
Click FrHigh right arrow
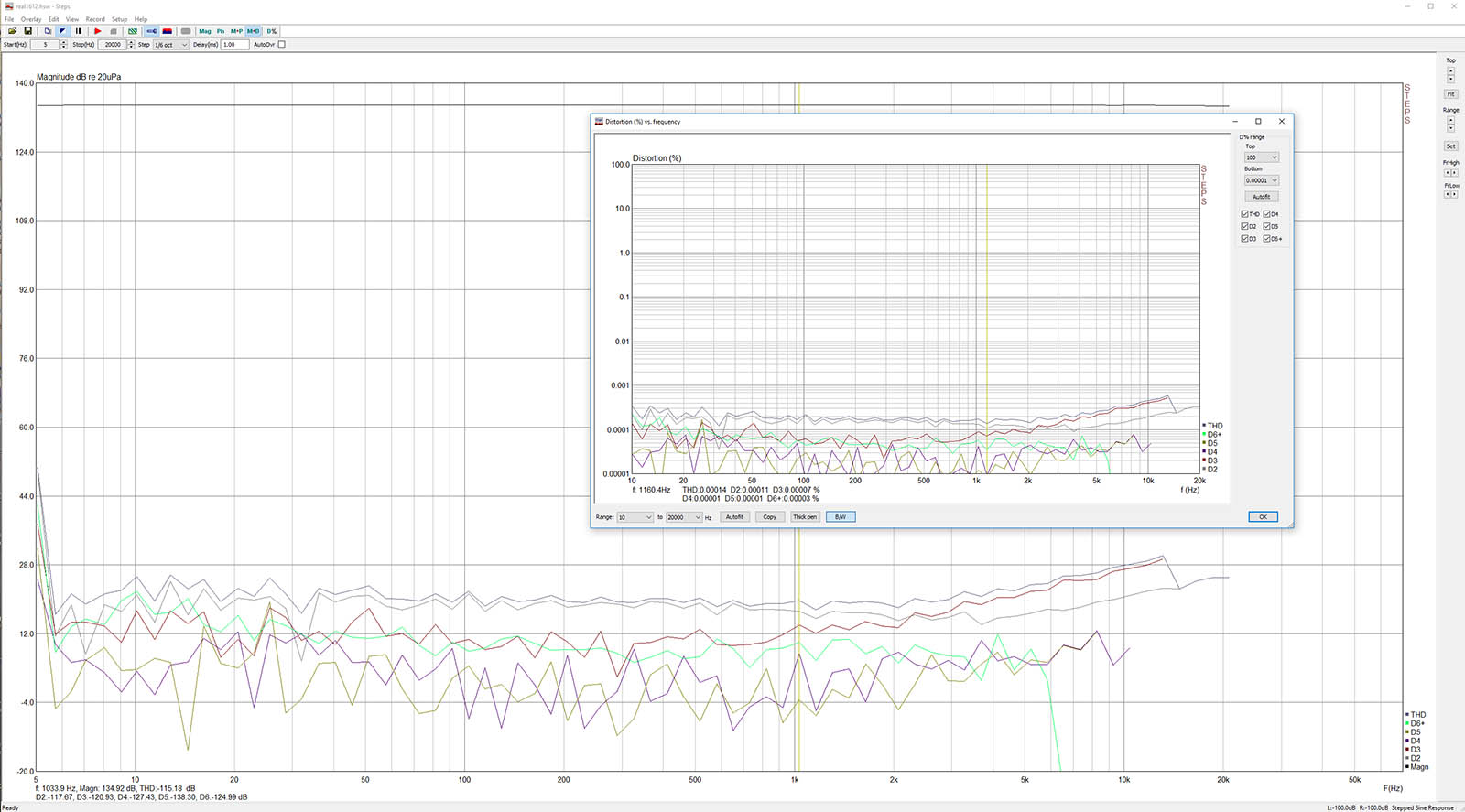[1454, 172]
